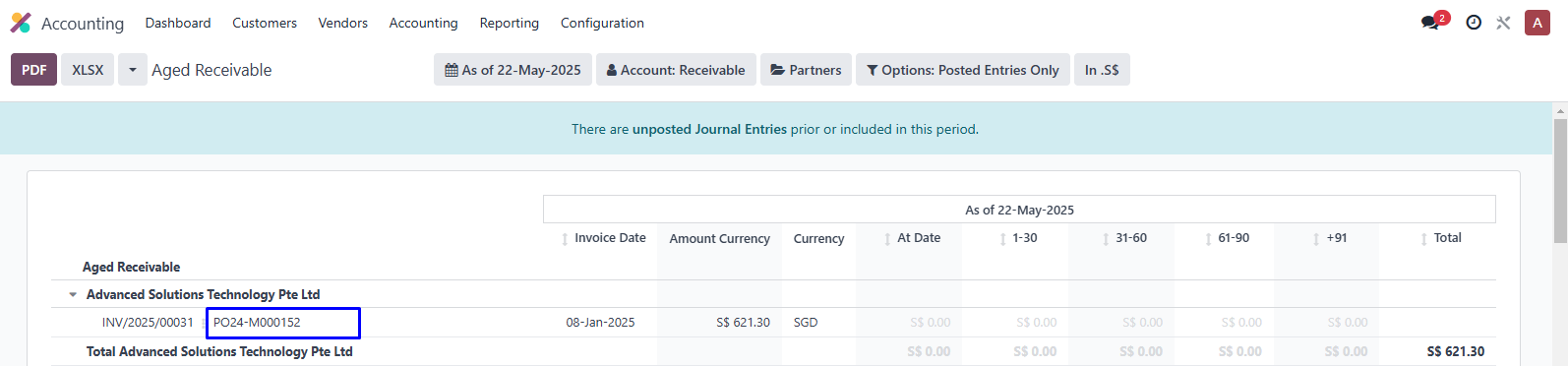Open the activities clock icon
The width and height of the screenshot is (1568, 366).
(1474, 23)
